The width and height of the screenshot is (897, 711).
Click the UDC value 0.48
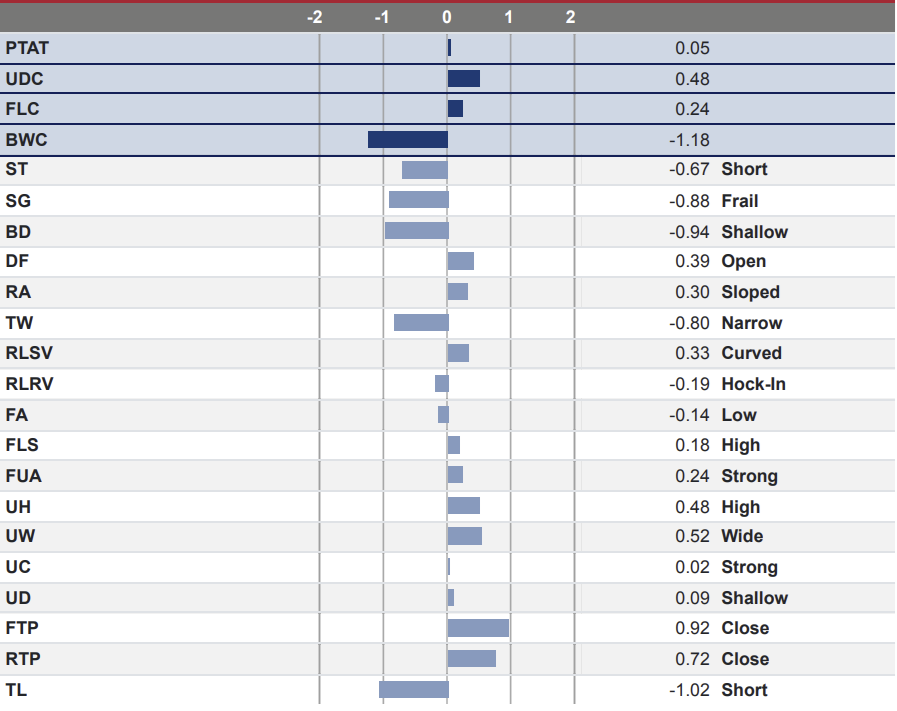click(x=692, y=79)
